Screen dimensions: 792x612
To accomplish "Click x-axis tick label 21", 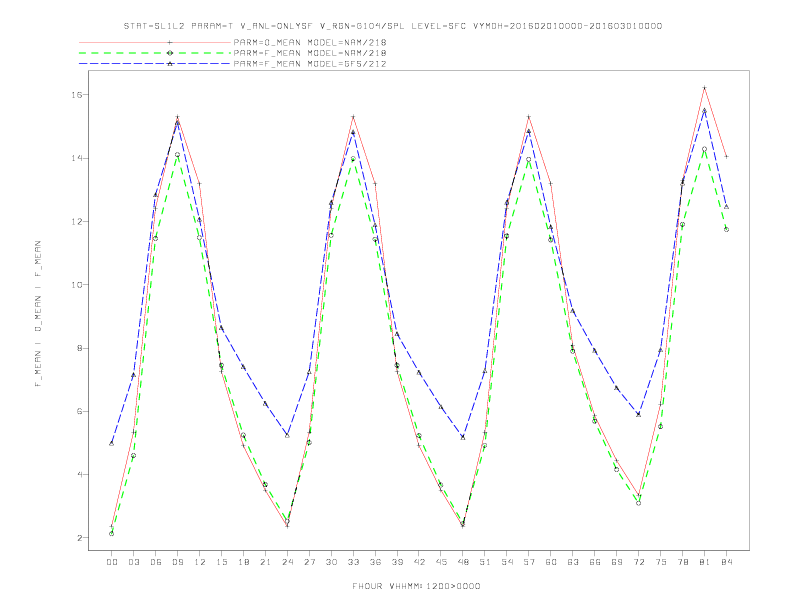I will click(265, 562).
